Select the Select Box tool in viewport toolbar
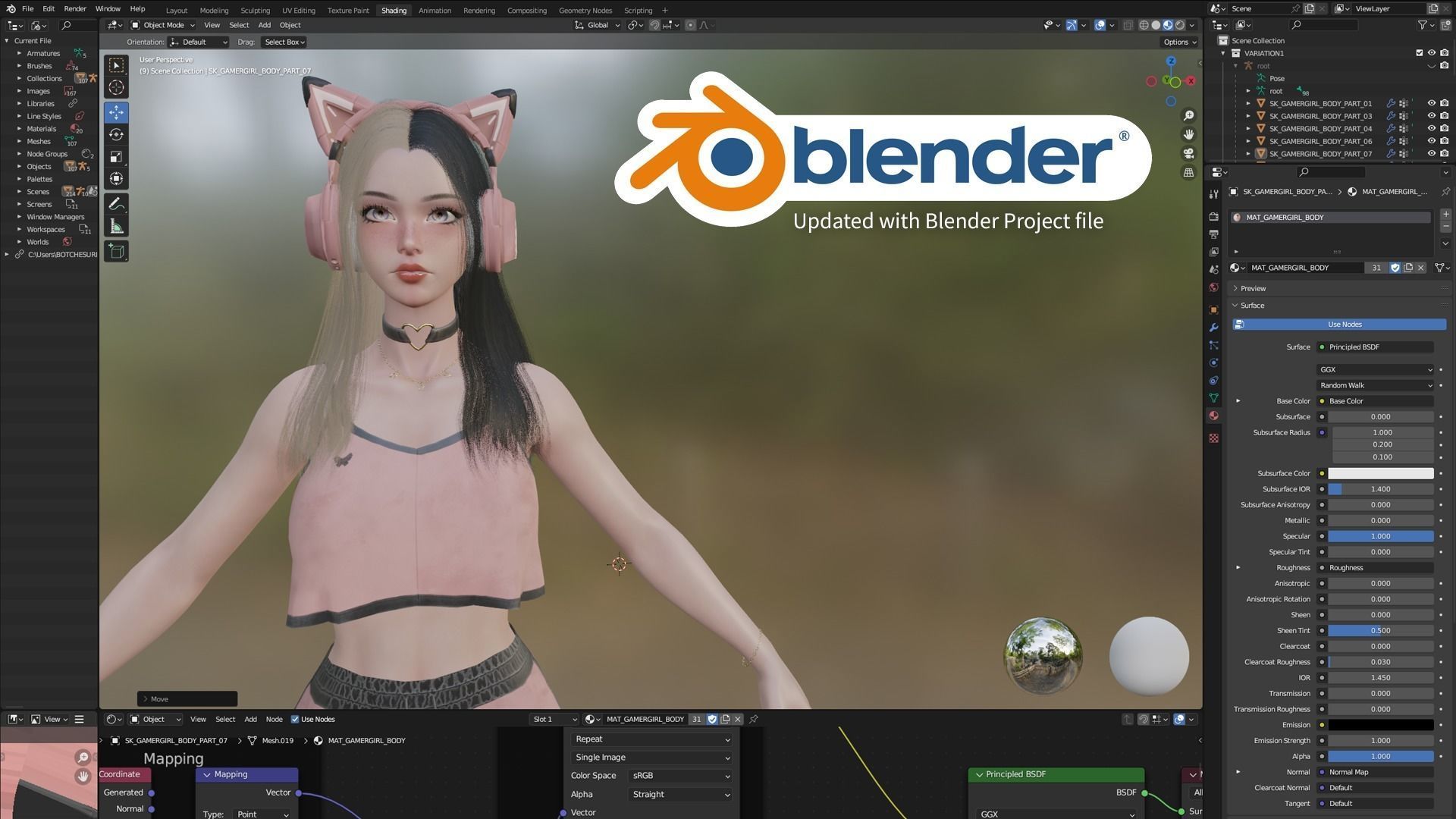Screen dimensions: 1456x819 click(116, 66)
